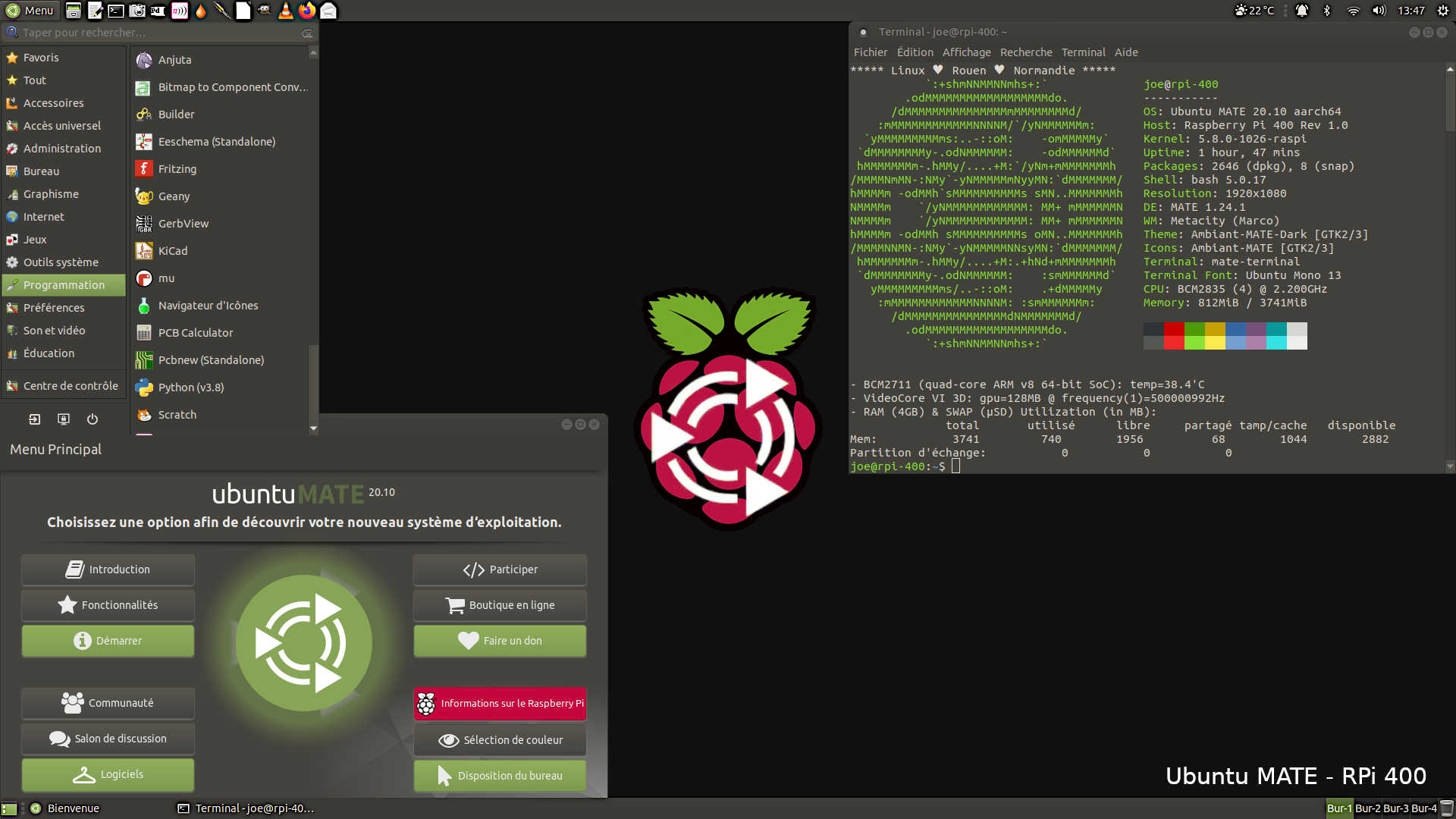The height and width of the screenshot is (819, 1456).
Task: Click the lock screen icon in menu
Action: coord(64,419)
